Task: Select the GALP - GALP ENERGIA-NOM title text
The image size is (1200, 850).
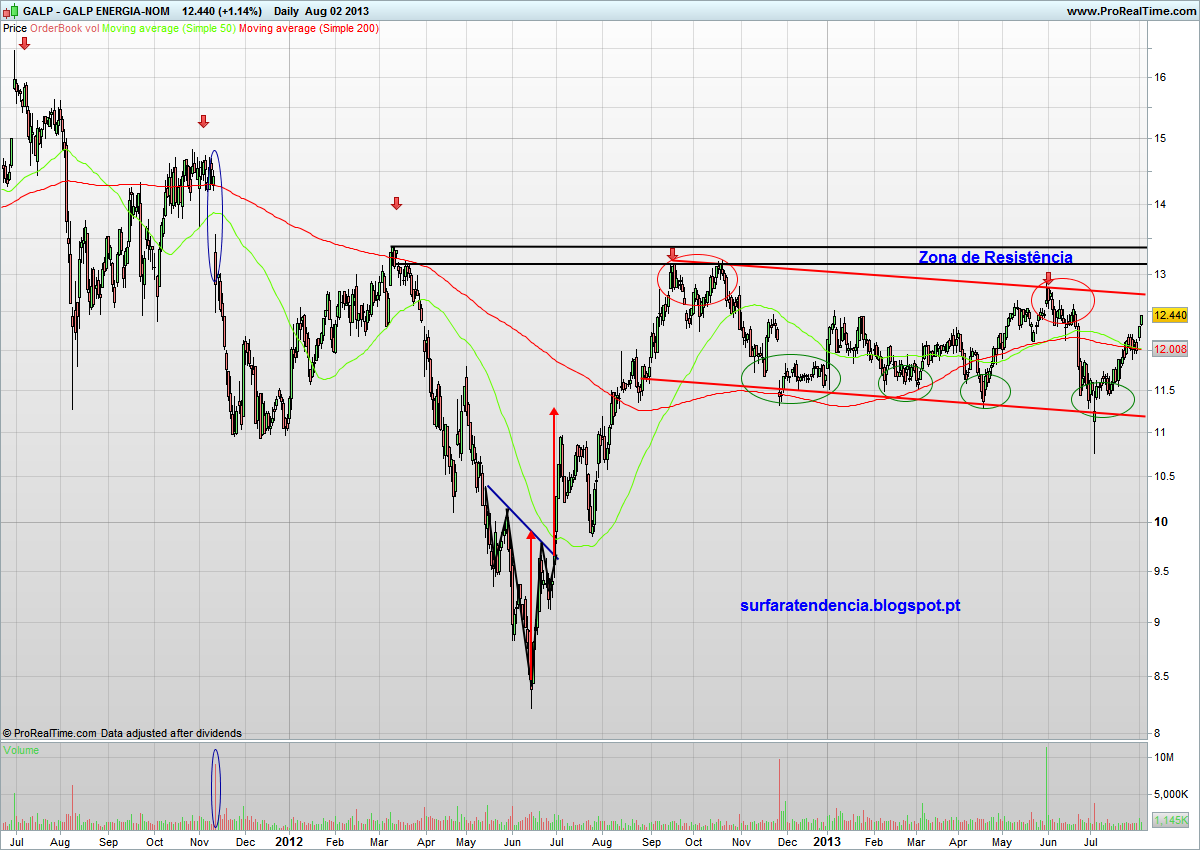Action: point(97,11)
